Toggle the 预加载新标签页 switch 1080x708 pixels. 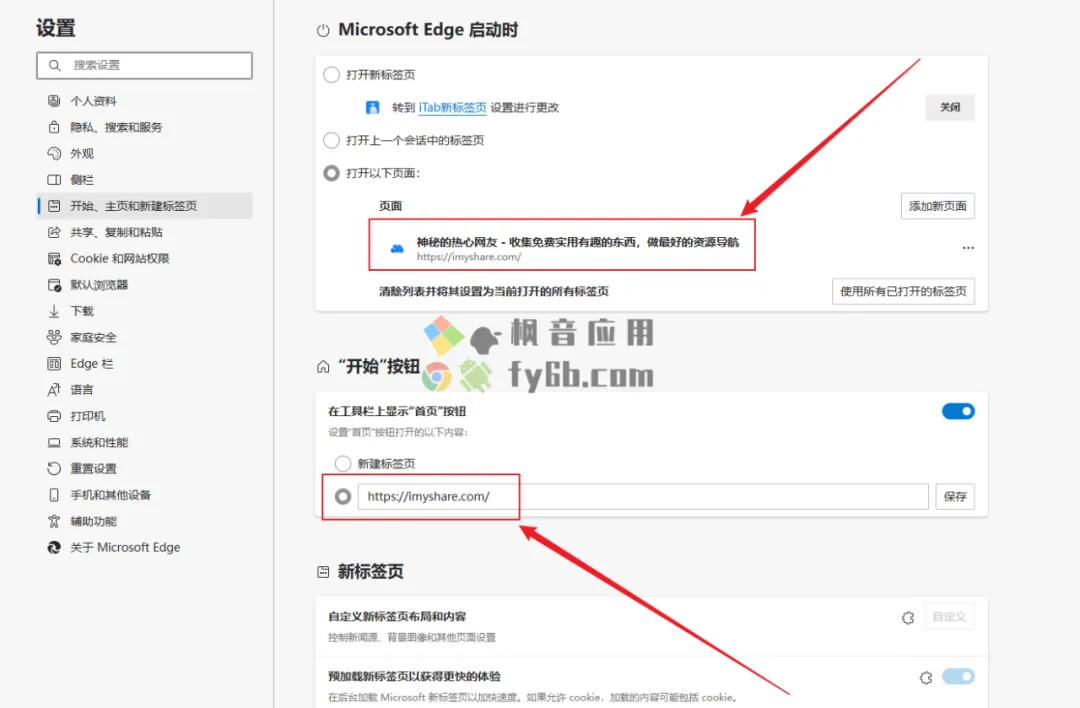point(958,676)
